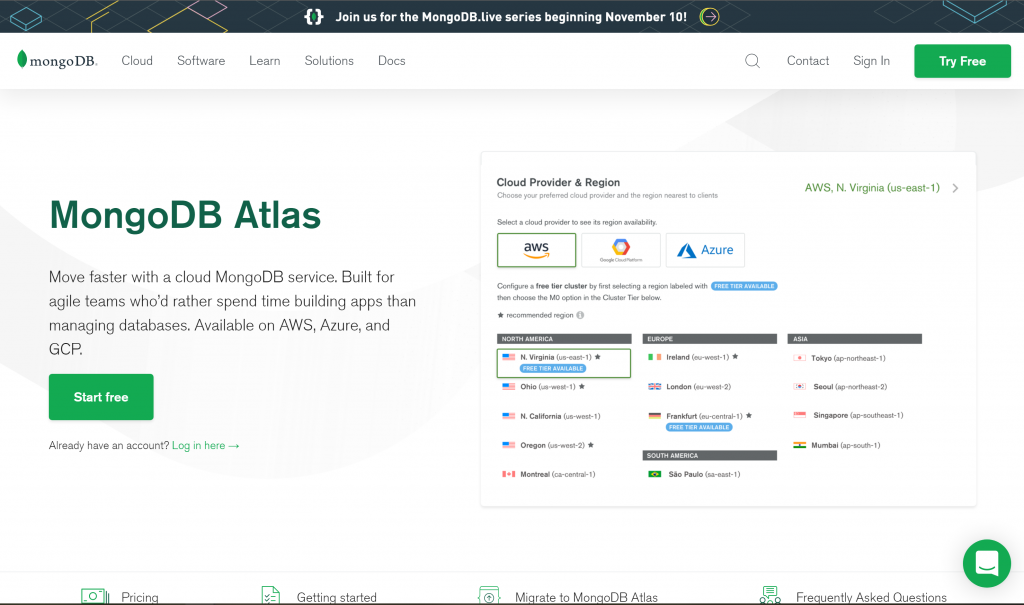Screen dimensions: 1024x605
Task: Click the MongoDB leaf logo
Action: [57, 60]
